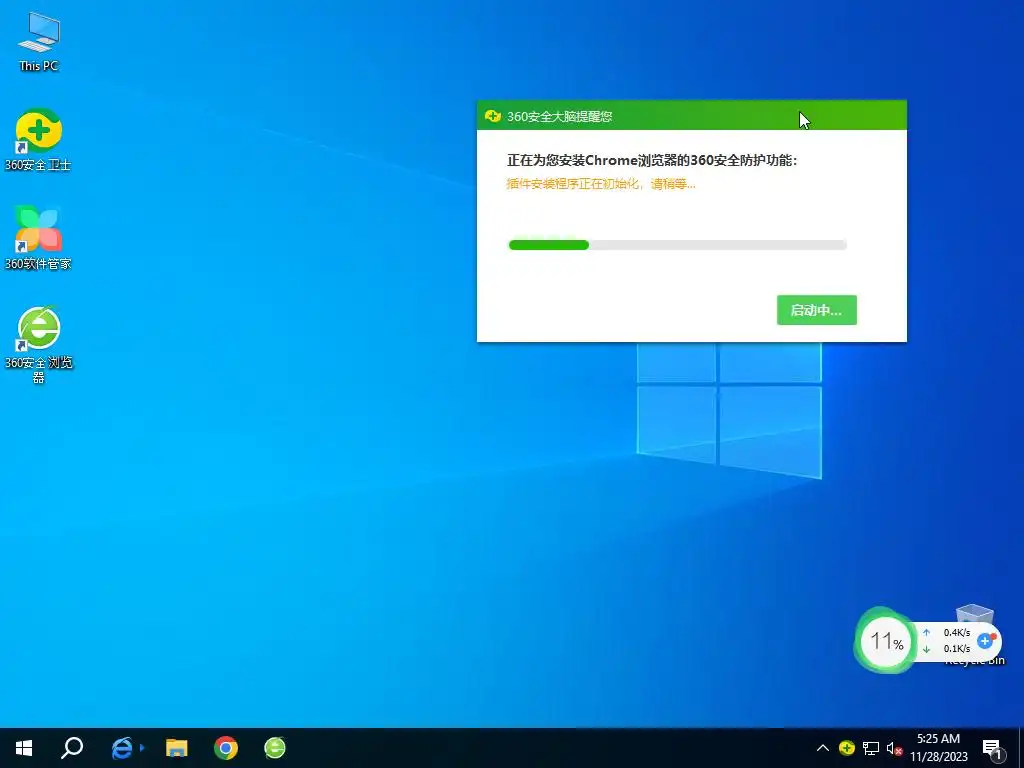Click the 360安全大脑提醒您 title text
This screenshot has width=1024, height=768.
pyautogui.click(x=560, y=116)
